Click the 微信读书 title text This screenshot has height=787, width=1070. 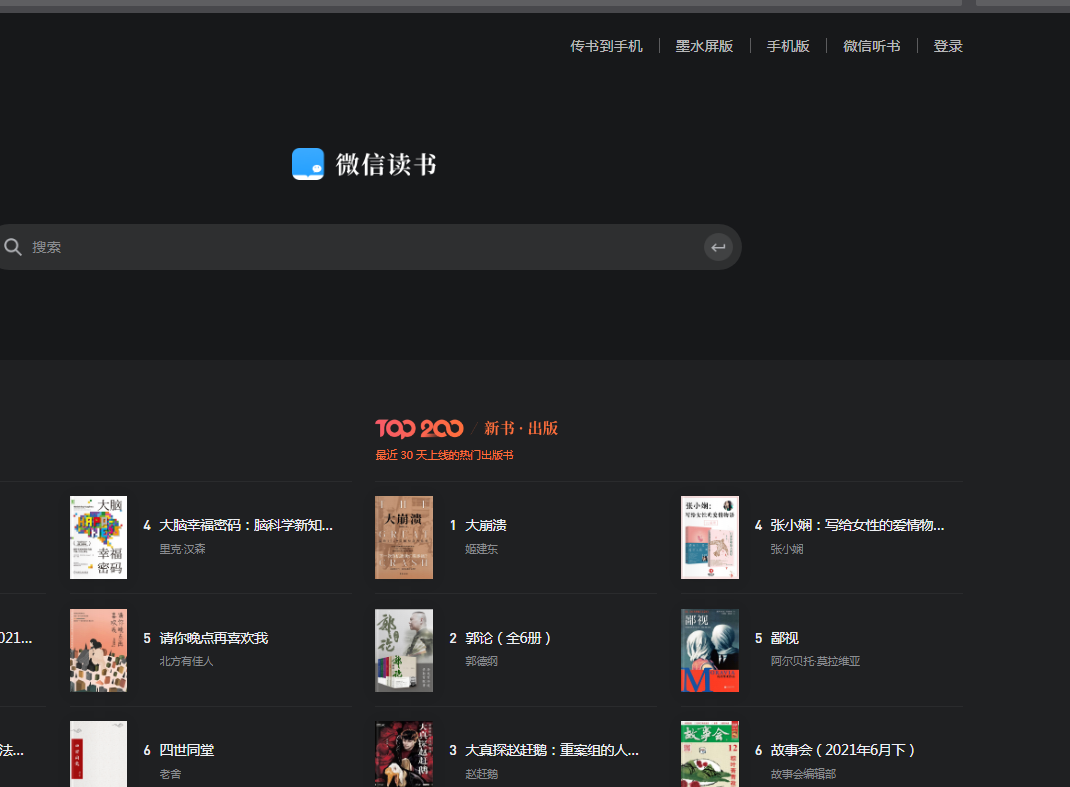386,164
